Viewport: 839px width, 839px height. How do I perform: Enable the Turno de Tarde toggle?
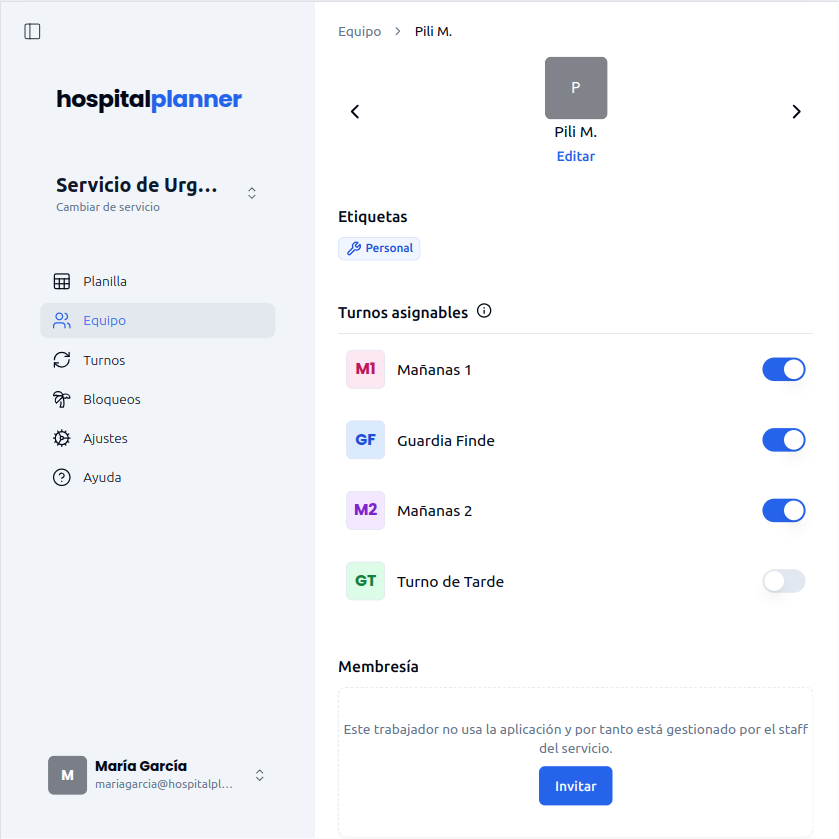point(783,581)
